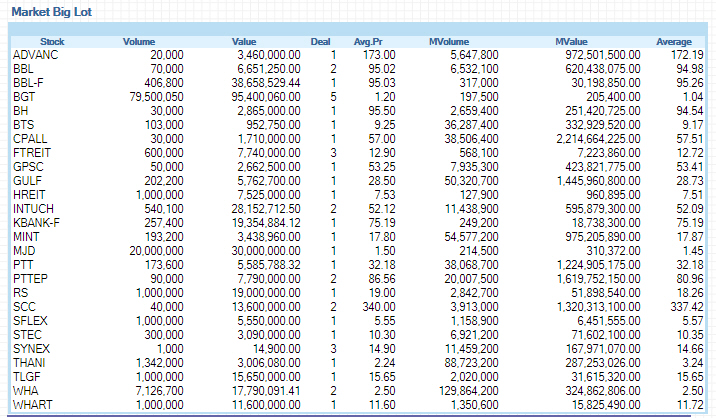Click the Value column header

pyautogui.click(x=244, y=42)
